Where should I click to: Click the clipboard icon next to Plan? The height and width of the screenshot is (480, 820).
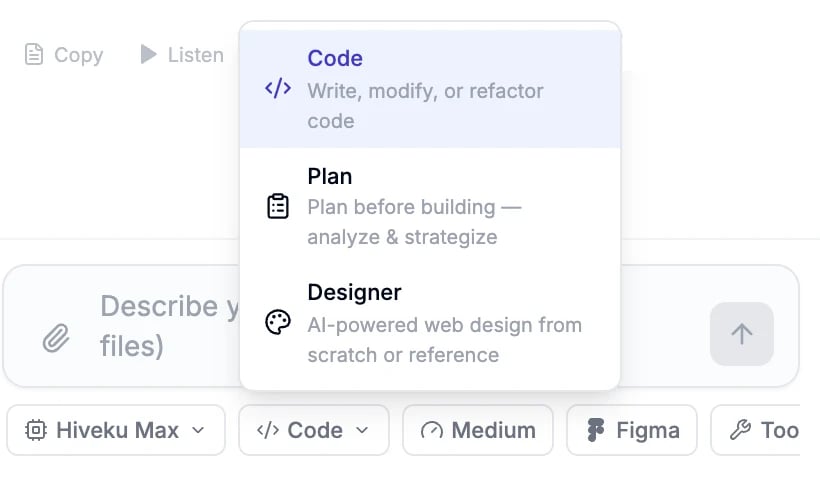278,206
